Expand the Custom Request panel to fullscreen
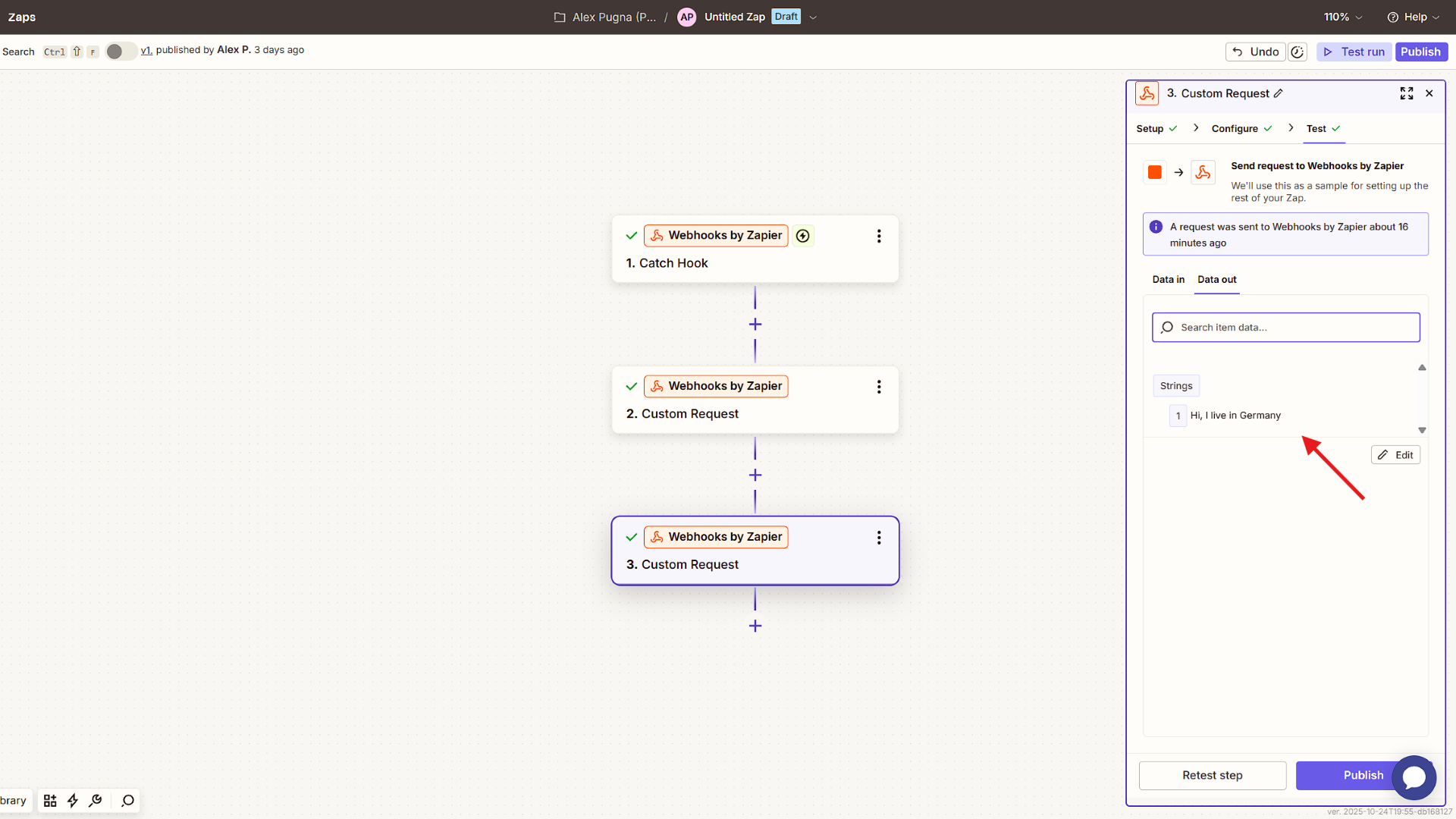Image resolution: width=1456 pixels, height=819 pixels. (x=1407, y=93)
